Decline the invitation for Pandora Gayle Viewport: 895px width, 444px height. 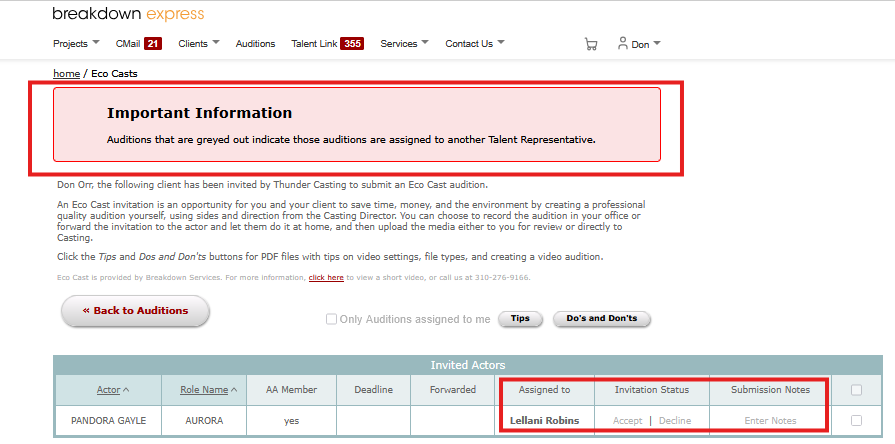[675, 421]
